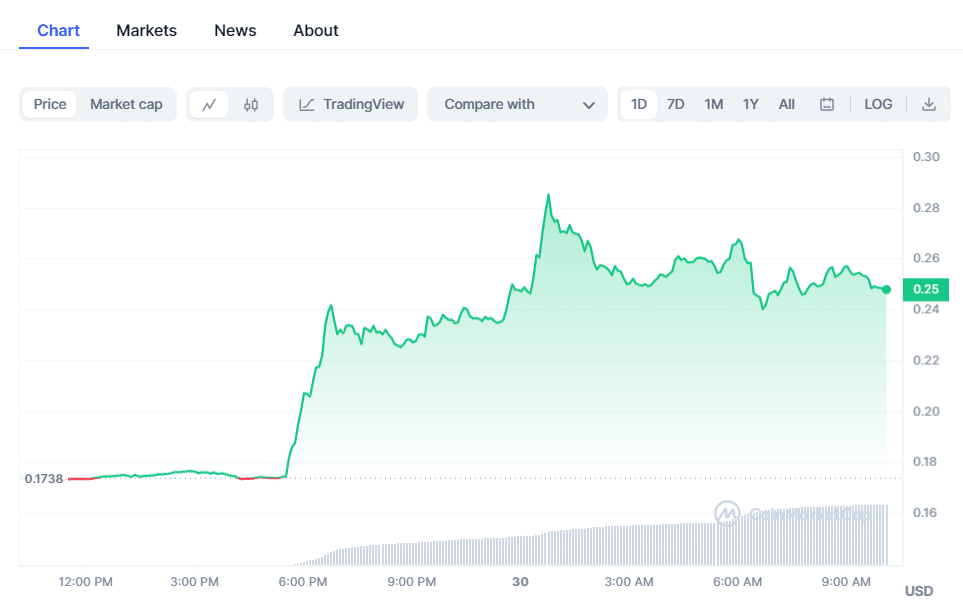Viewport: 963px width, 611px height.
Task: Click the 0.28 price axis label
Action: [x=926, y=208]
